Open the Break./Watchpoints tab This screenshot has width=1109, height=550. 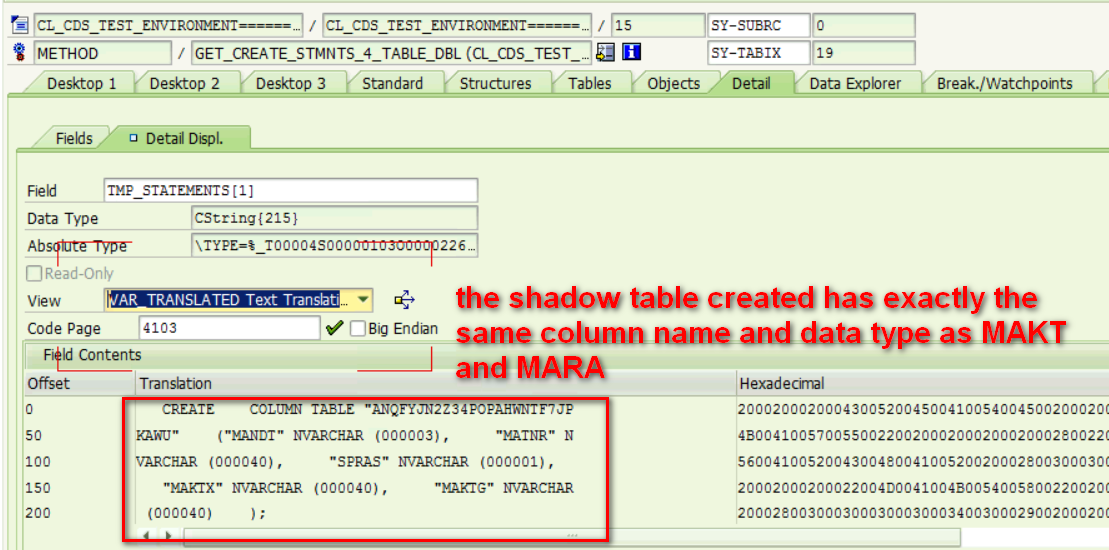(1004, 83)
